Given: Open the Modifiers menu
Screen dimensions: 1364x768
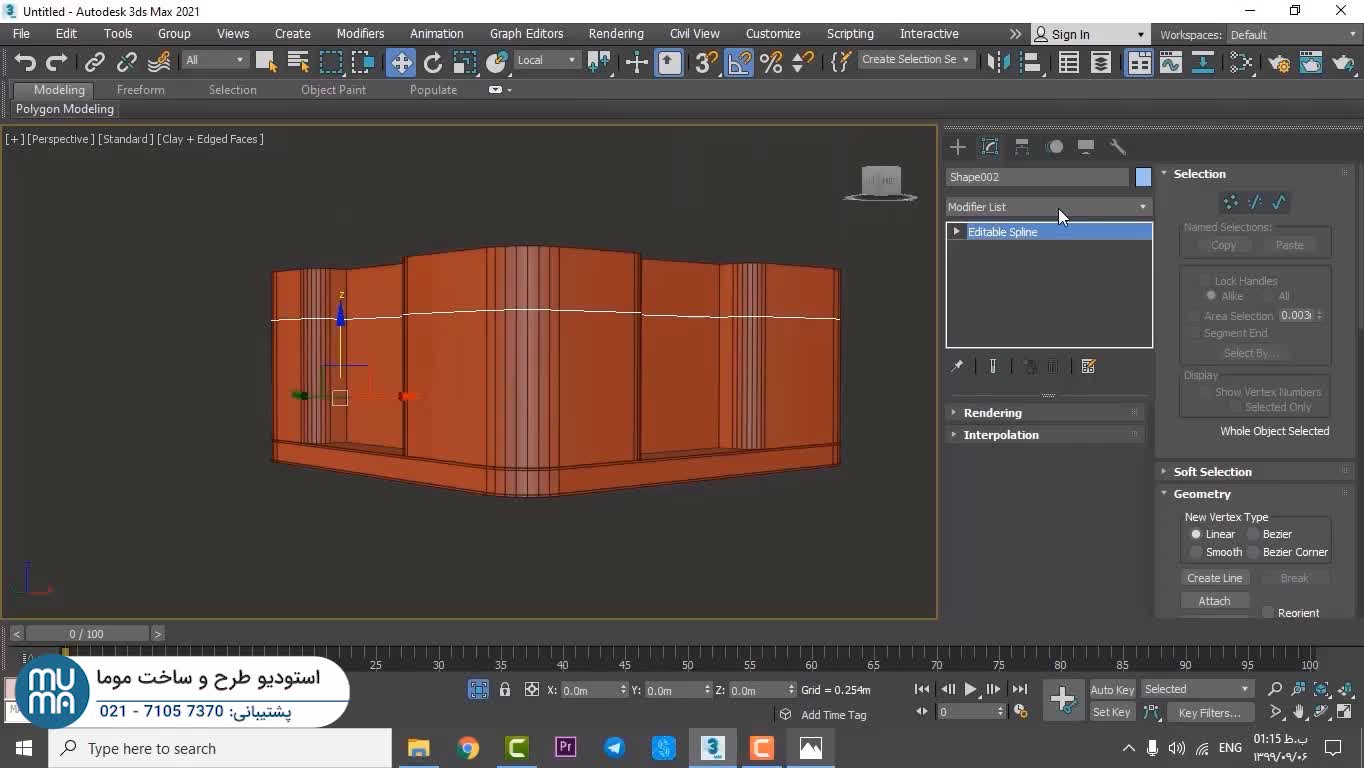Looking at the screenshot, I should point(360,34).
